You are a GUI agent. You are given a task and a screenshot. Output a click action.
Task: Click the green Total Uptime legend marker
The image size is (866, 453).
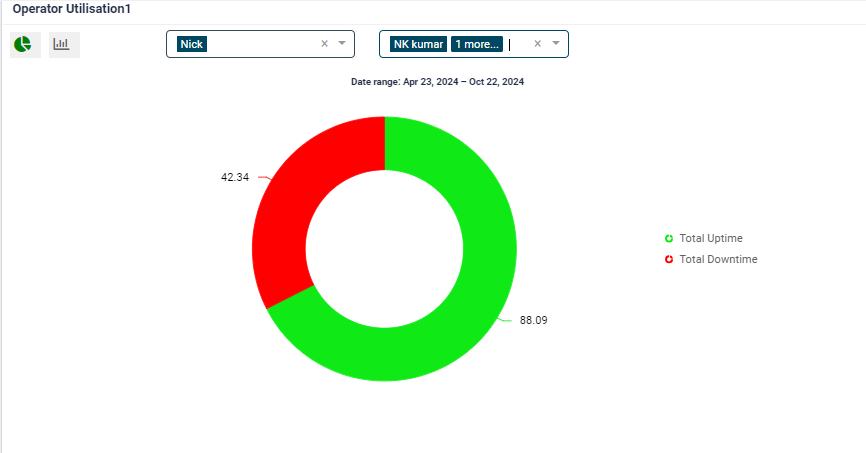(669, 238)
